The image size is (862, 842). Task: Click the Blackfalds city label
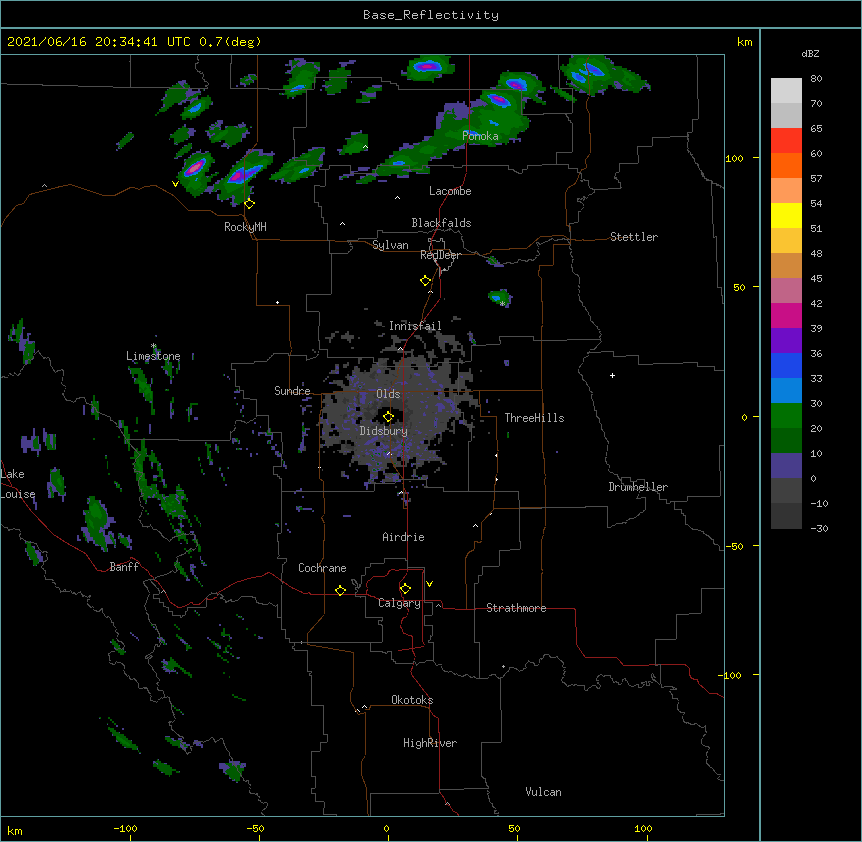441,223
